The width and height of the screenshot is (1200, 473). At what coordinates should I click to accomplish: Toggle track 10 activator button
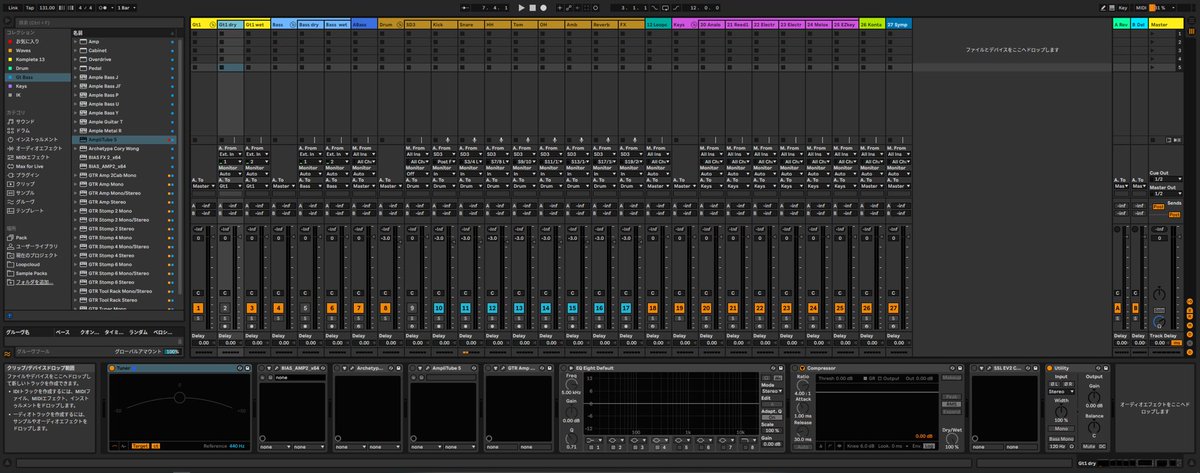tap(439, 308)
